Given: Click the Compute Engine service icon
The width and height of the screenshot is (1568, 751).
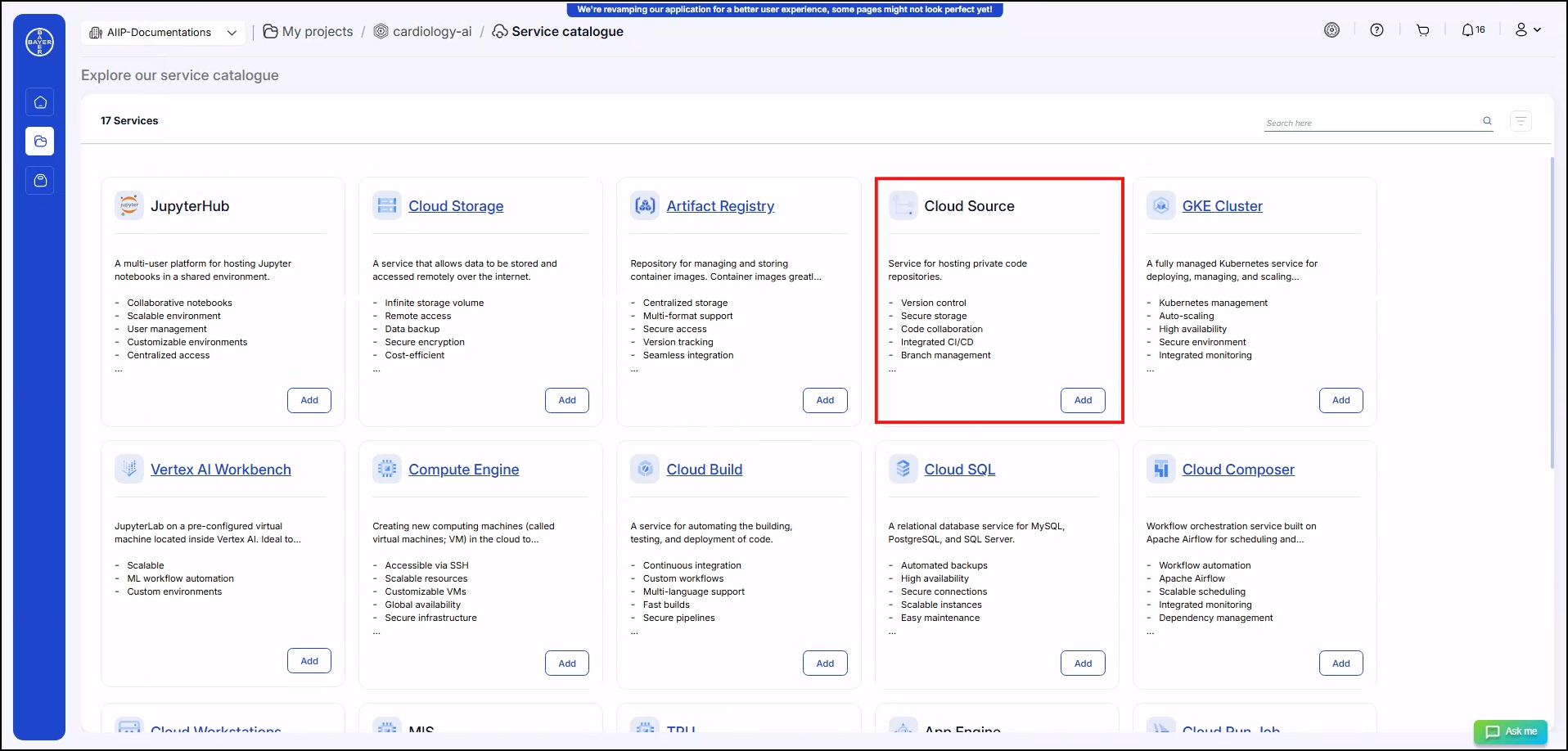Looking at the screenshot, I should point(387,469).
